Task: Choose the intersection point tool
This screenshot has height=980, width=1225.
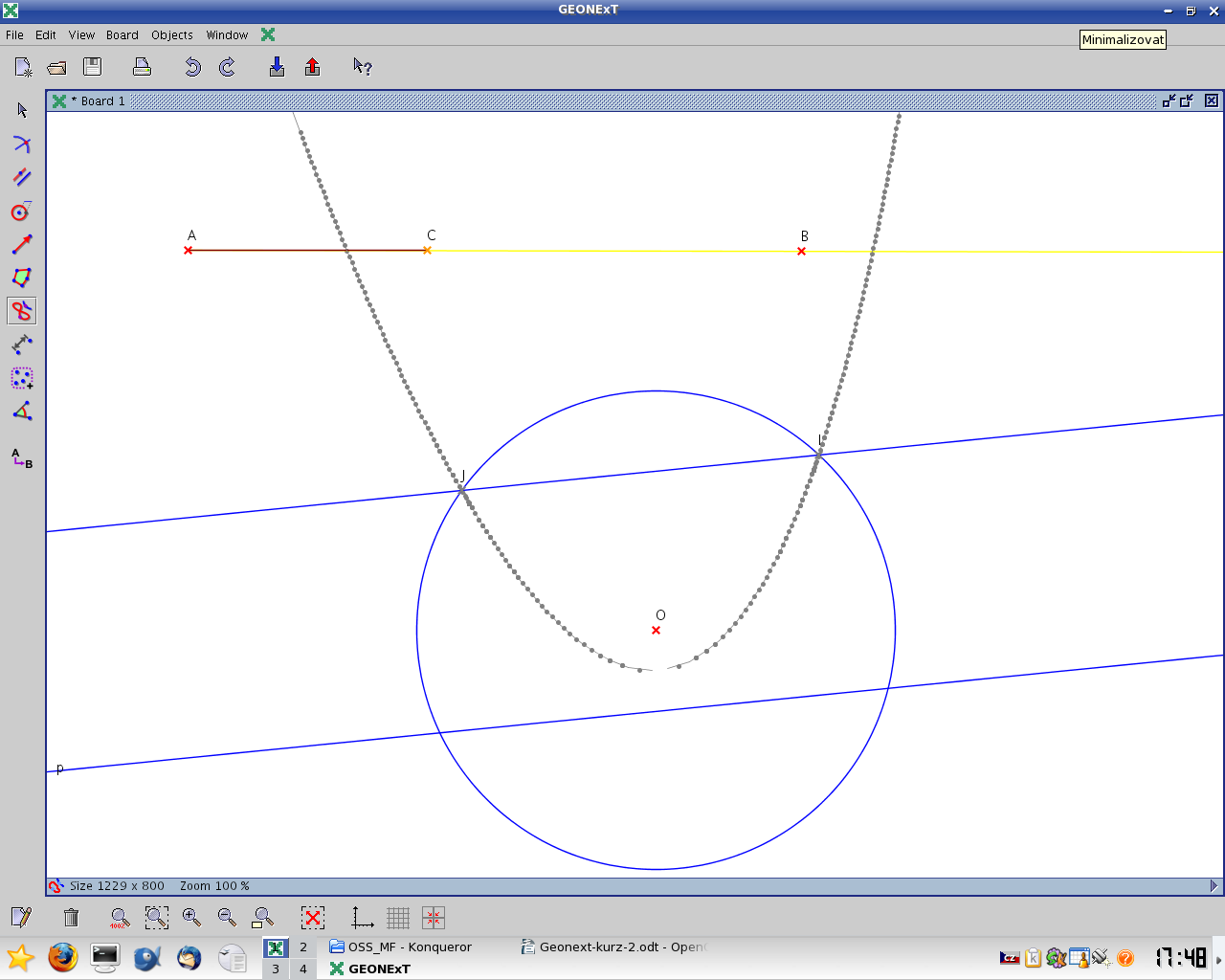Action: 22,144
